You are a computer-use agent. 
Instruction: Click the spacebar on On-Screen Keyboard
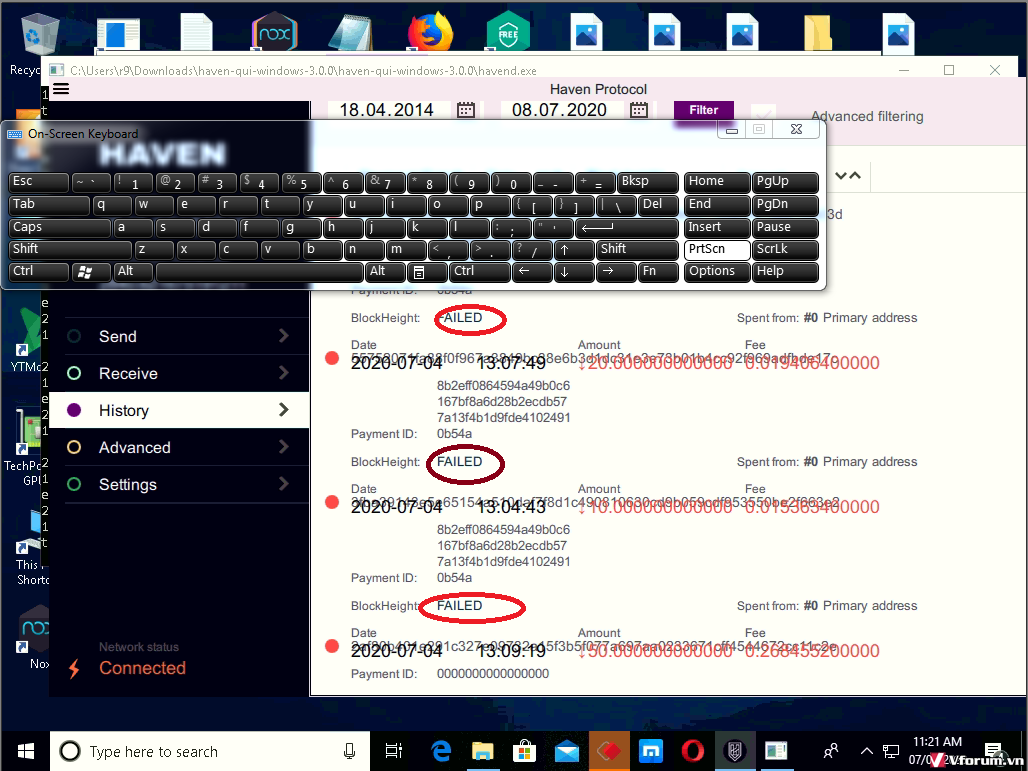260,272
